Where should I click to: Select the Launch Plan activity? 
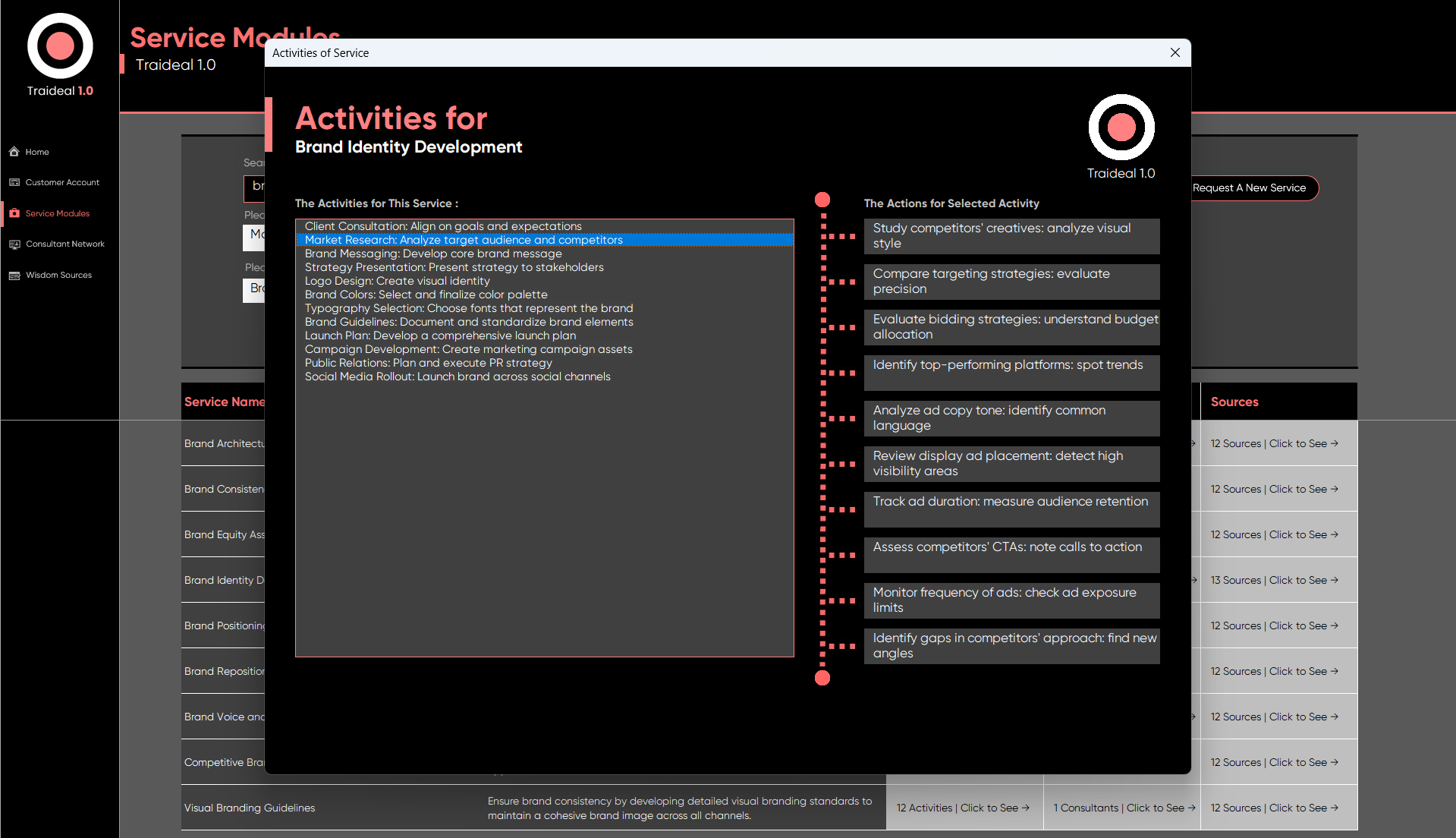coord(440,336)
